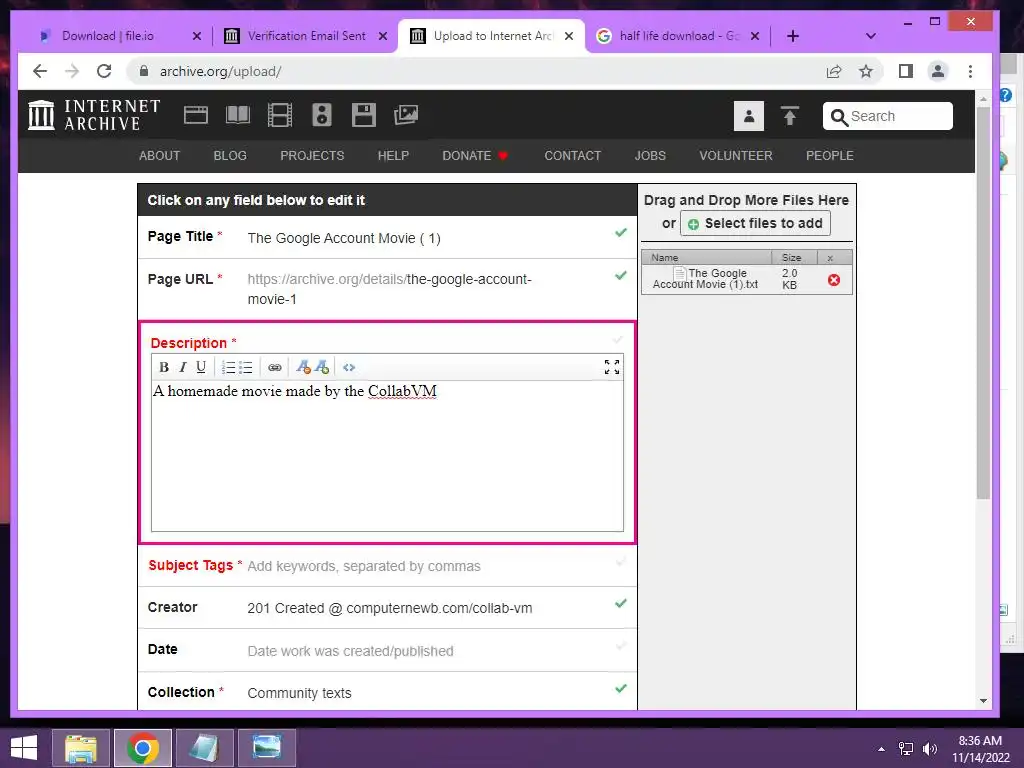The image size is (1024, 768).
Task: Insert a link in description editor
Action: pyautogui.click(x=275, y=368)
